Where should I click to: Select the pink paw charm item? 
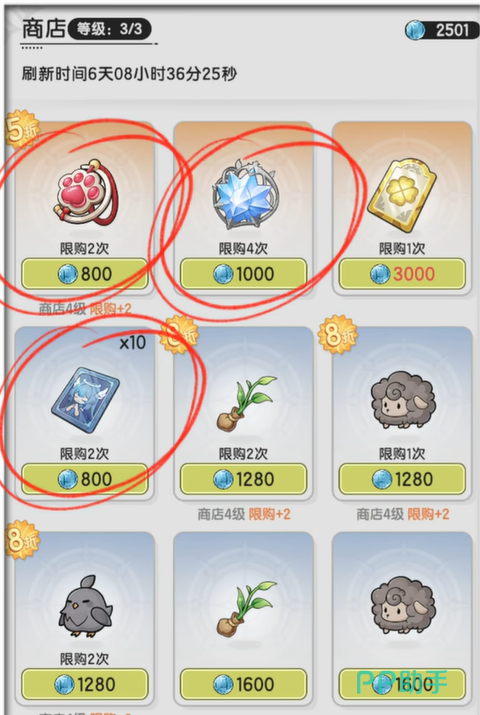pyautogui.click(x=87, y=192)
